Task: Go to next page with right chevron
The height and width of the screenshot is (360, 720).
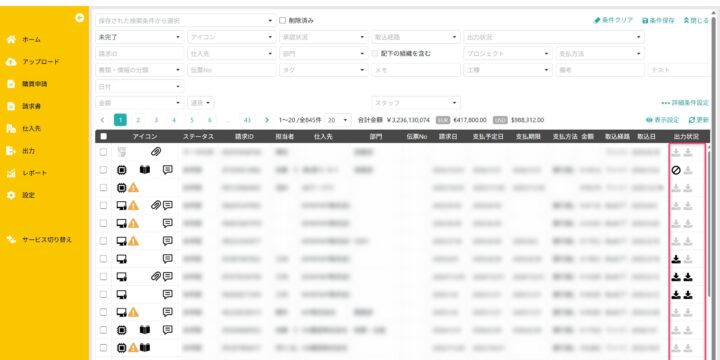Action: point(267,120)
